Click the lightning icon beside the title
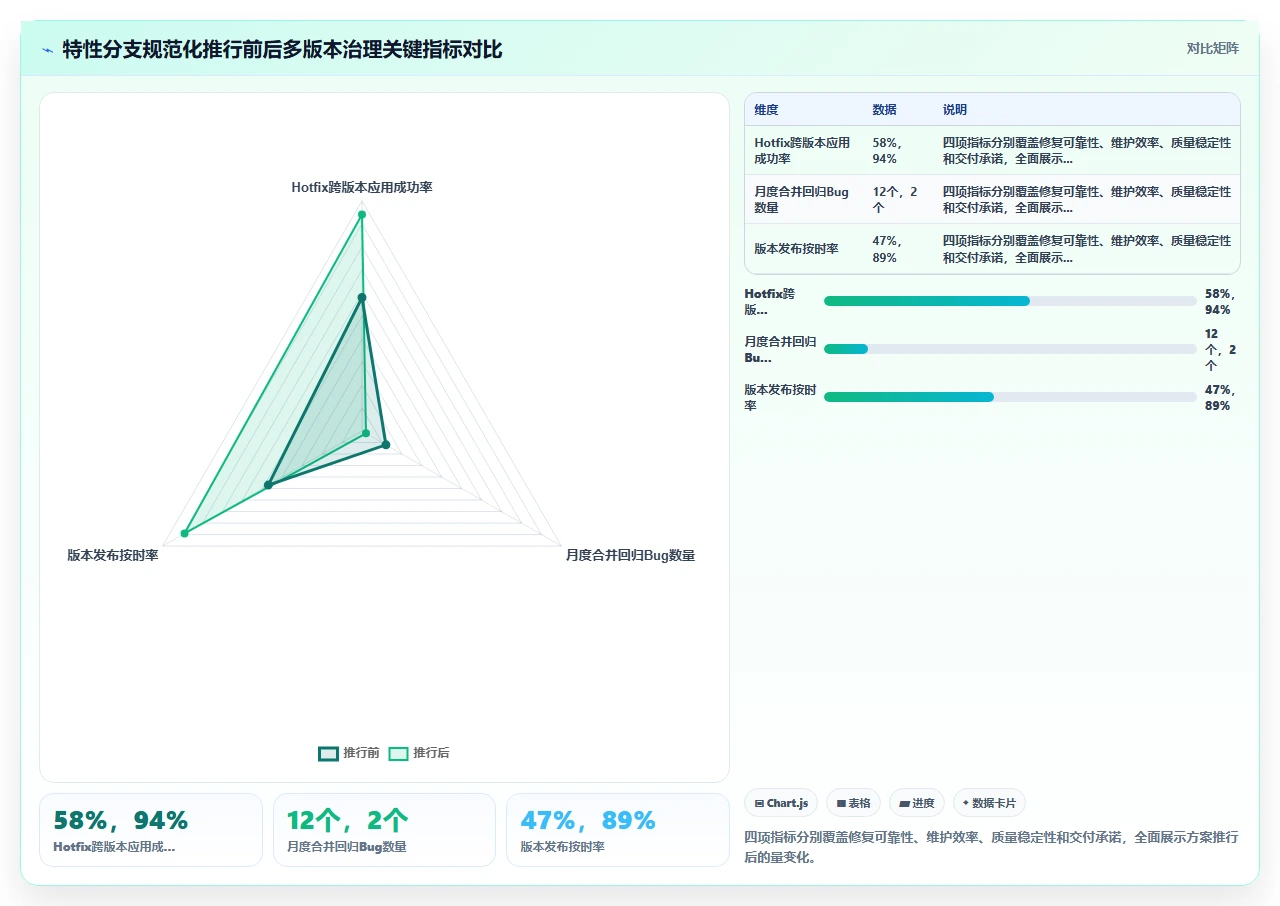Image resolution: width=1280 pixels, height=906 pixels. [48, 49]
